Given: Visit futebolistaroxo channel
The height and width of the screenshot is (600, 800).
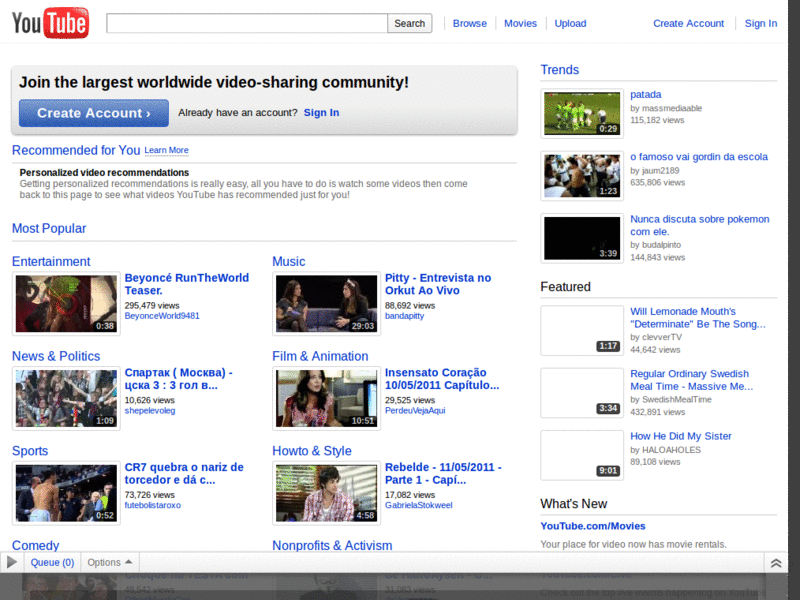Looking at the screenshot, I should pos(153,505).
